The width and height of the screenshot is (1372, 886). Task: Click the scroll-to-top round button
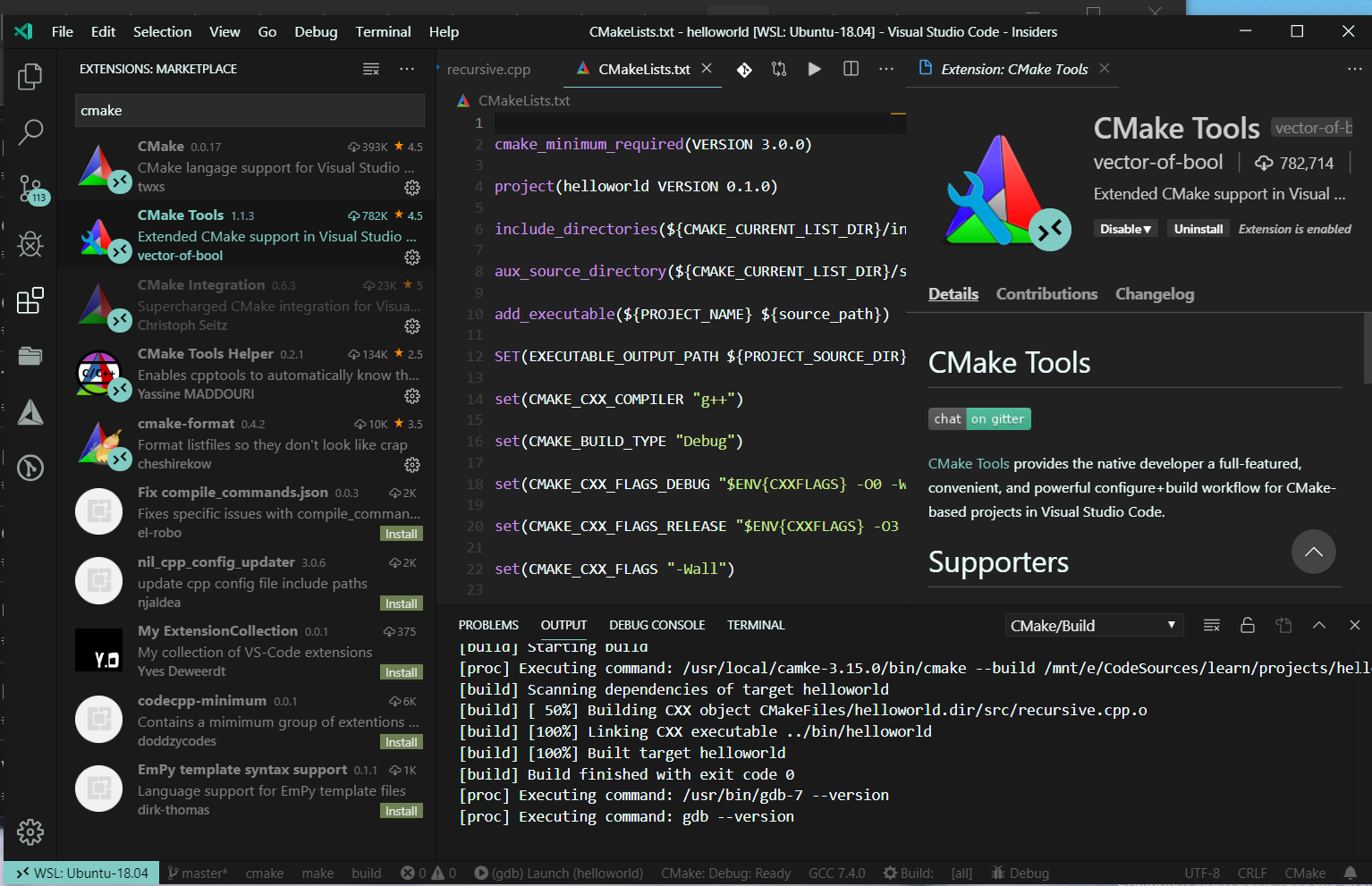point(1313,552)
